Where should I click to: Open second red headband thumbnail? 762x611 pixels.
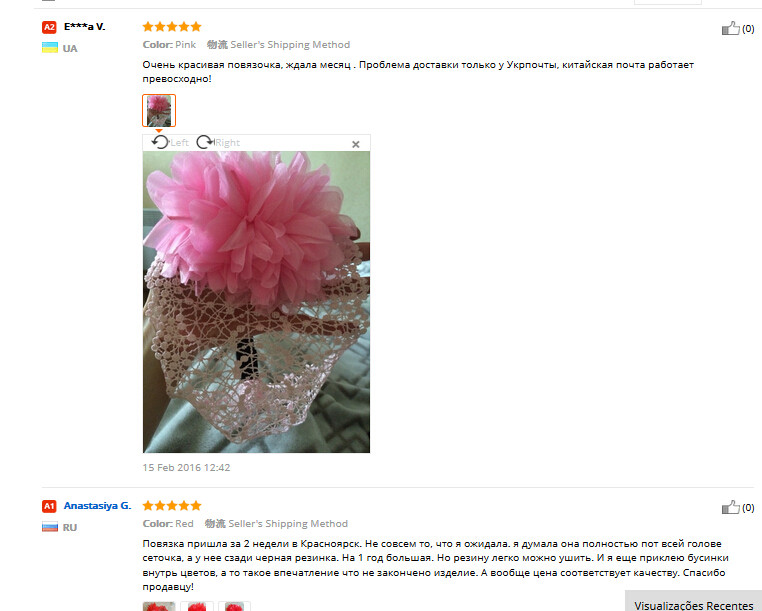tap(197, 606)
